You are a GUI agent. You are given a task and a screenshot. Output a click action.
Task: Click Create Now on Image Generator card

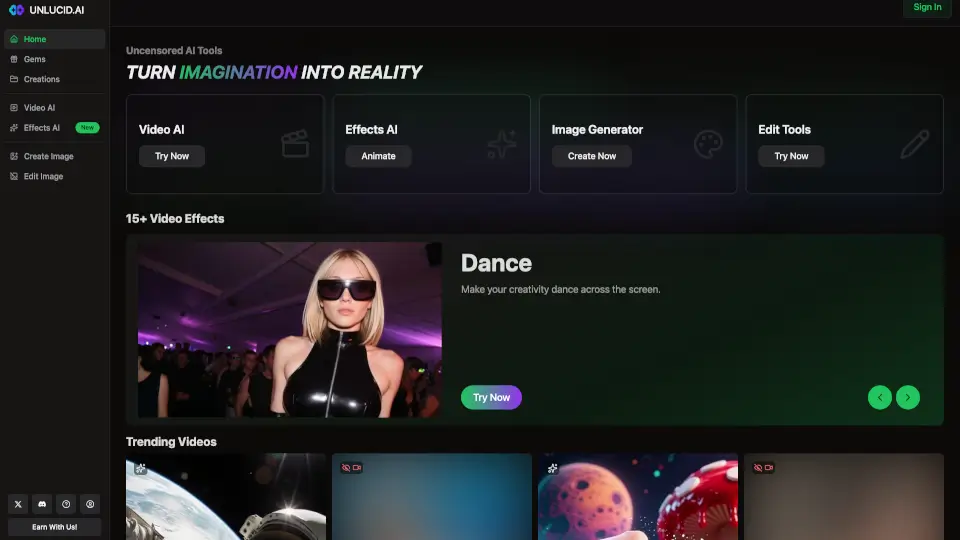[591, 156]
